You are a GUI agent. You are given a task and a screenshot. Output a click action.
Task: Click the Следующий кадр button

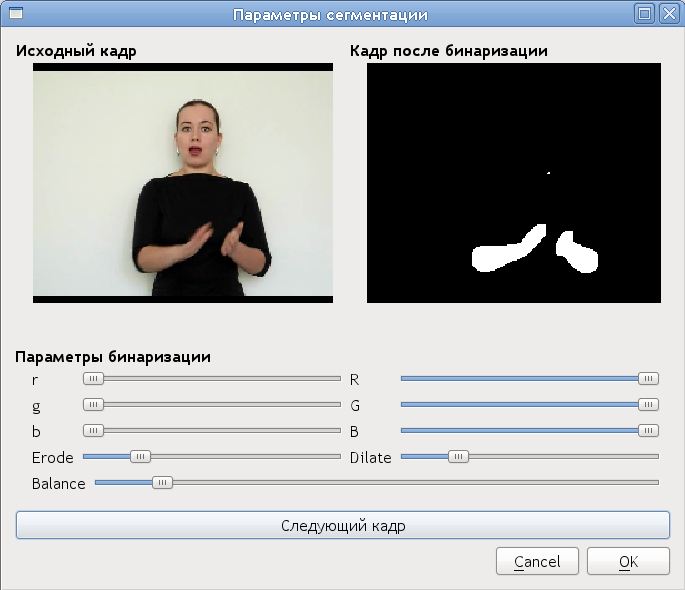343,525
